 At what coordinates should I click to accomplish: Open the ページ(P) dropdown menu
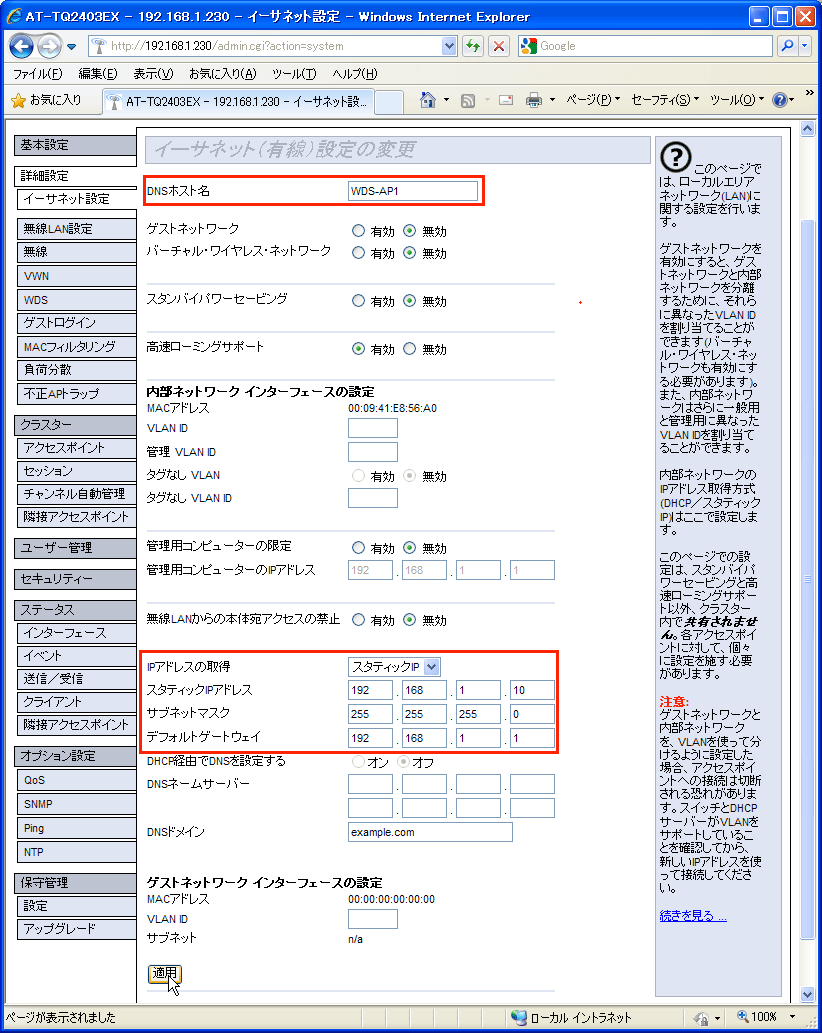pyautogui.click(x=593, y=100)
